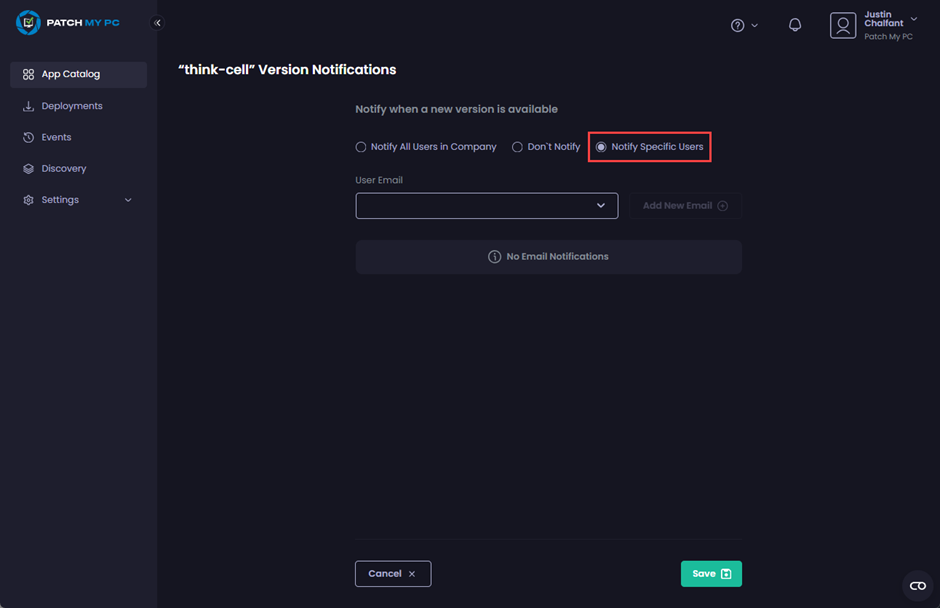Cancel the notification changes
This screenshot has width=940, height=608.
point(393,573)
